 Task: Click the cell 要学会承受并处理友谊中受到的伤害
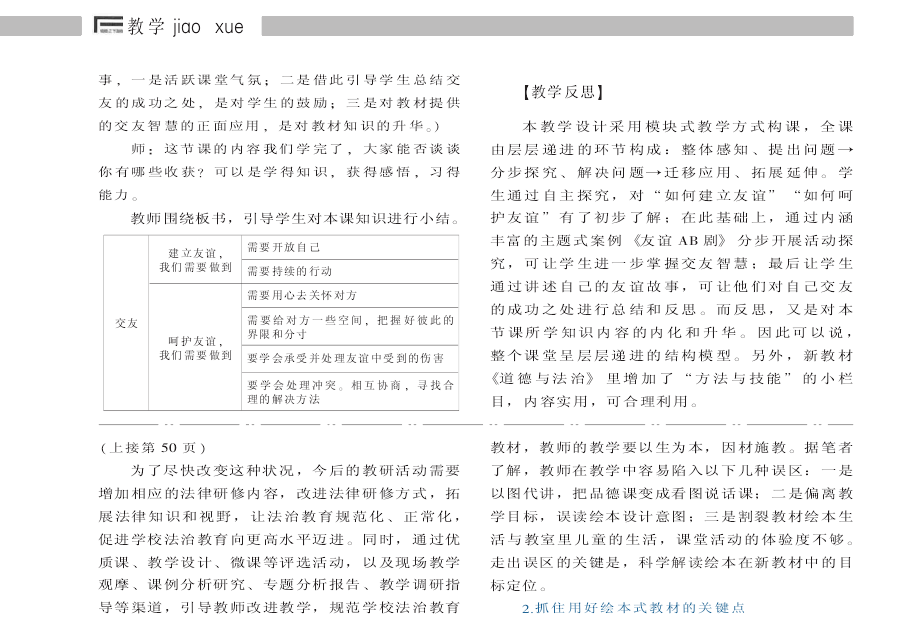click(x=350, y=358)
